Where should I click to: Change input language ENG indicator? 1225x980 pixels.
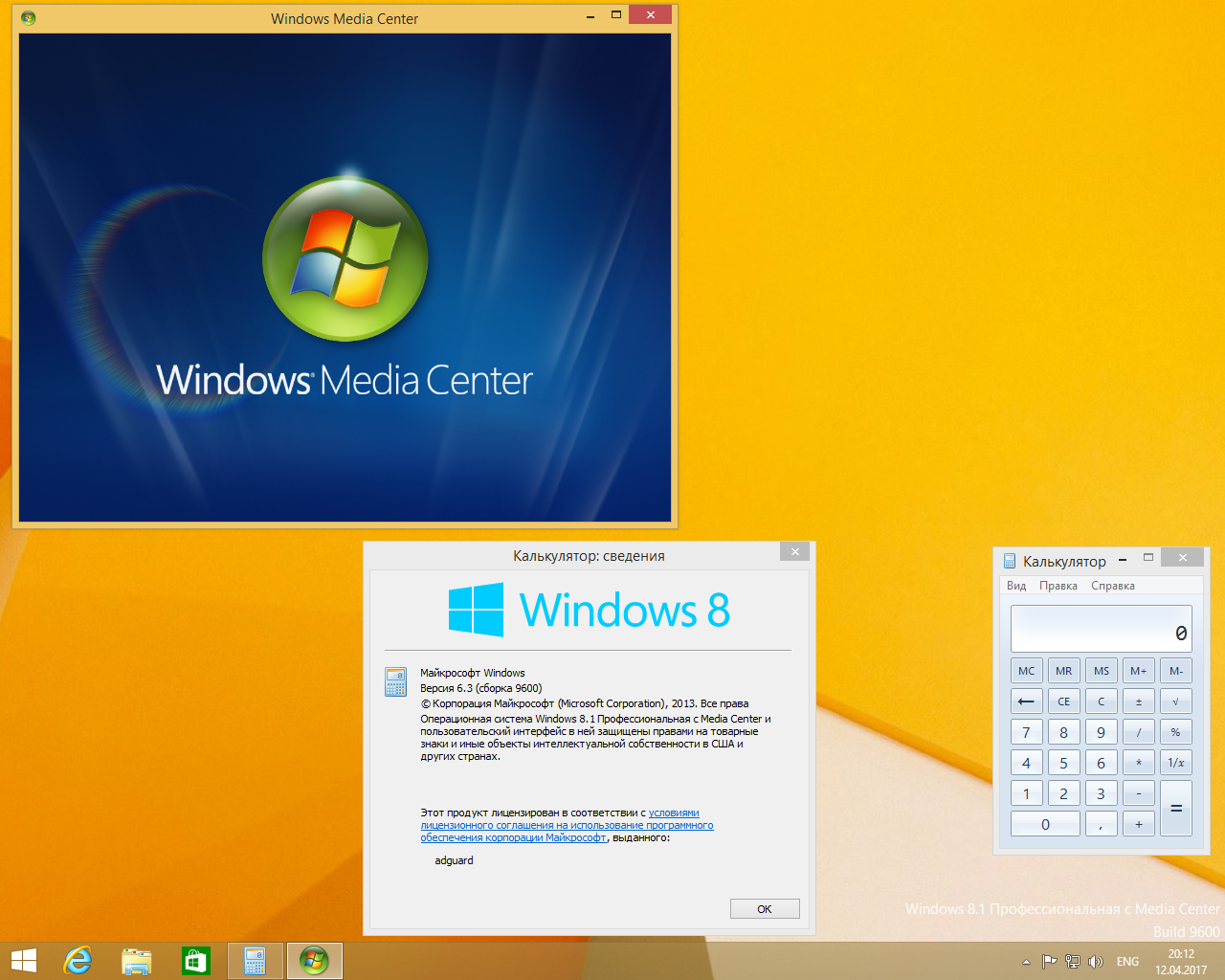pyautogui.click(x=1127, y=962)
